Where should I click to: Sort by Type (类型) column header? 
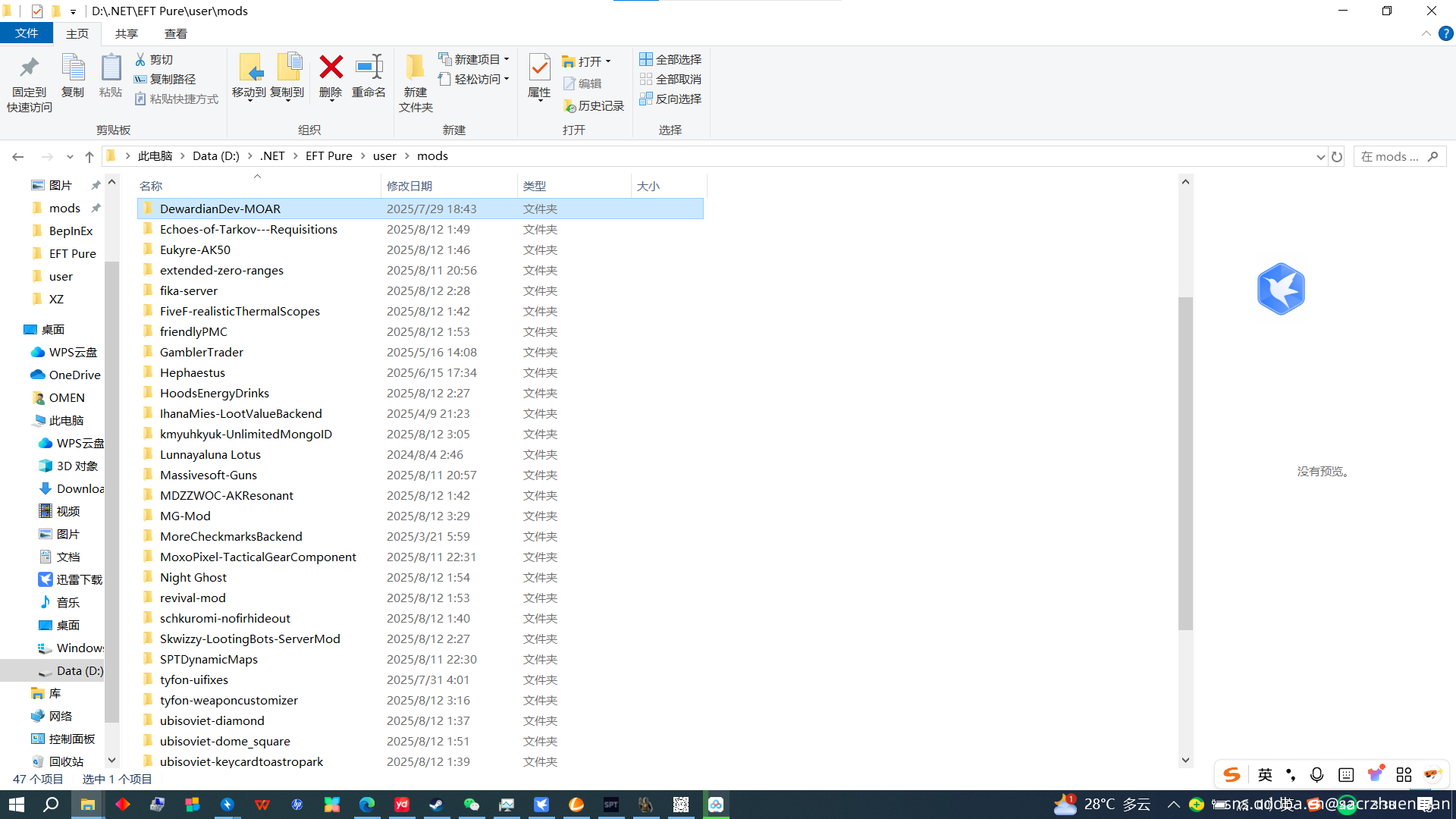tap(574, 186)
